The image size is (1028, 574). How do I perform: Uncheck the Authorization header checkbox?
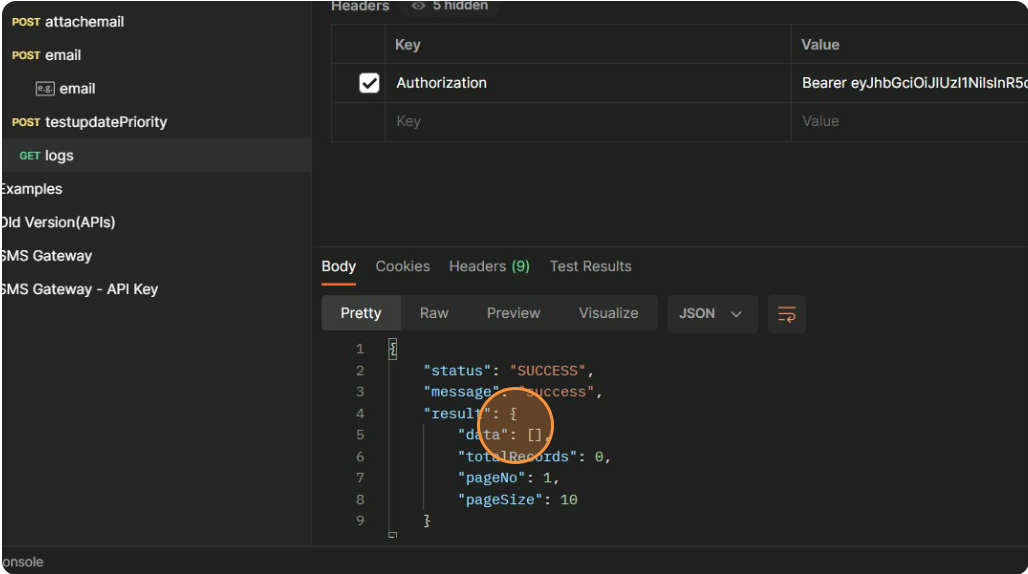coord(369,83)
